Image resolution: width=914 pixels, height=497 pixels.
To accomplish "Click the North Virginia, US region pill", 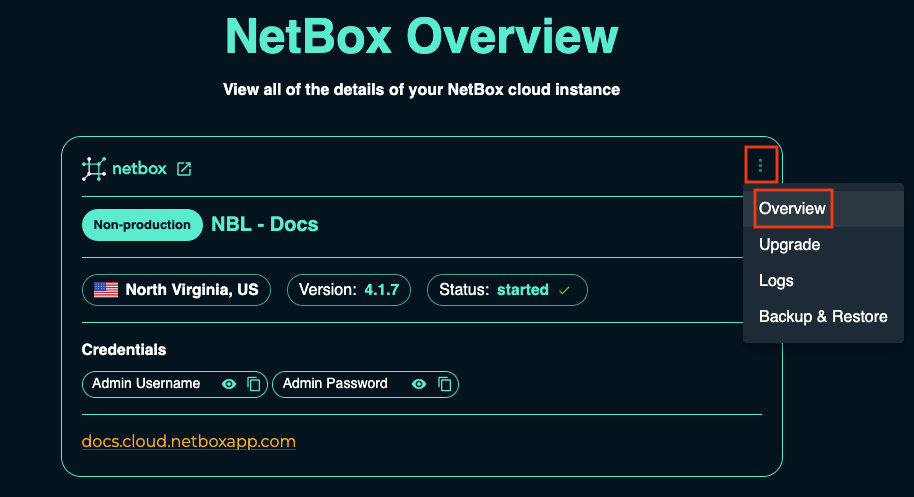I will pyautogui.click(x=176, y=290).
